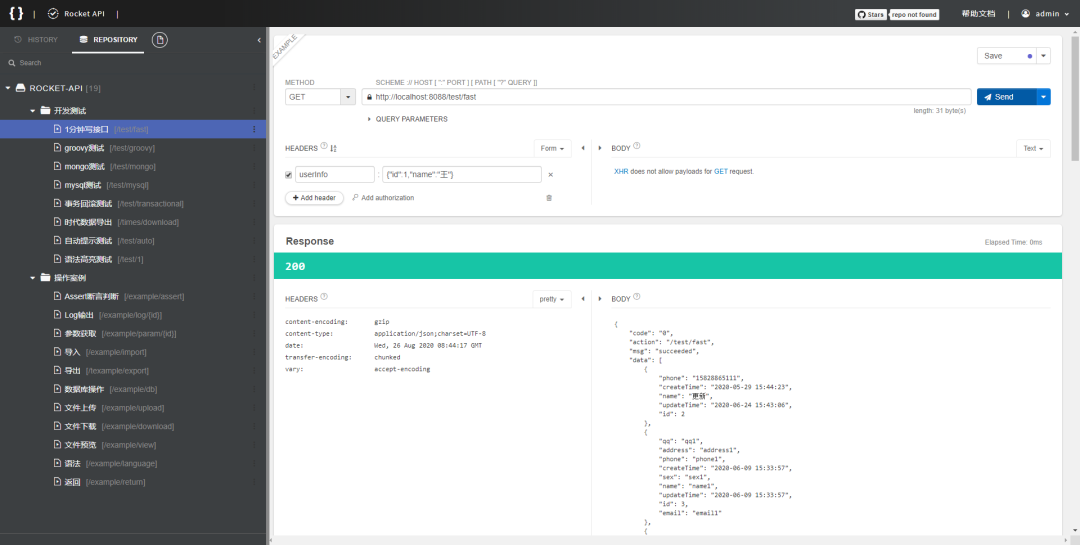Viewport: 1080px width, 545px height.
Task: Click help icon next to response BODY
Action: click(636, 297)
